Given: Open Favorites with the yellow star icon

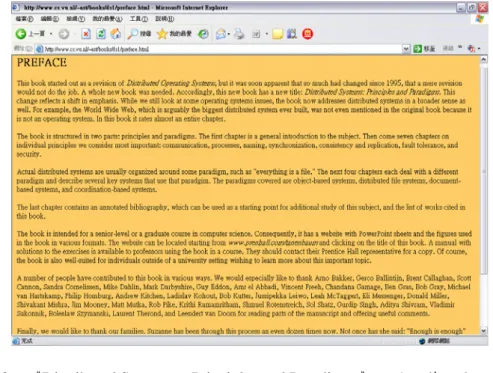Looking at the screenshot, I should point(174,34).
